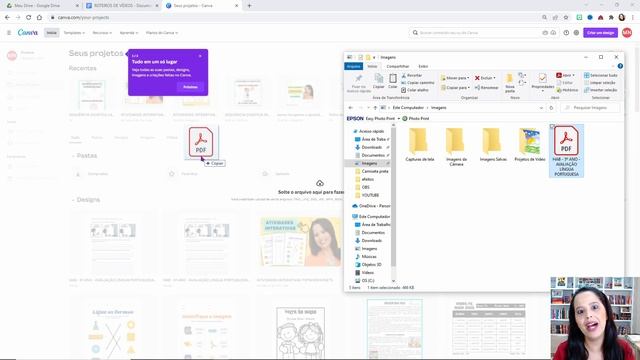Click Inverter seleção in Explorer ribbon
Image resolution: width=640 pixels, height=360 pixels.
600,90
